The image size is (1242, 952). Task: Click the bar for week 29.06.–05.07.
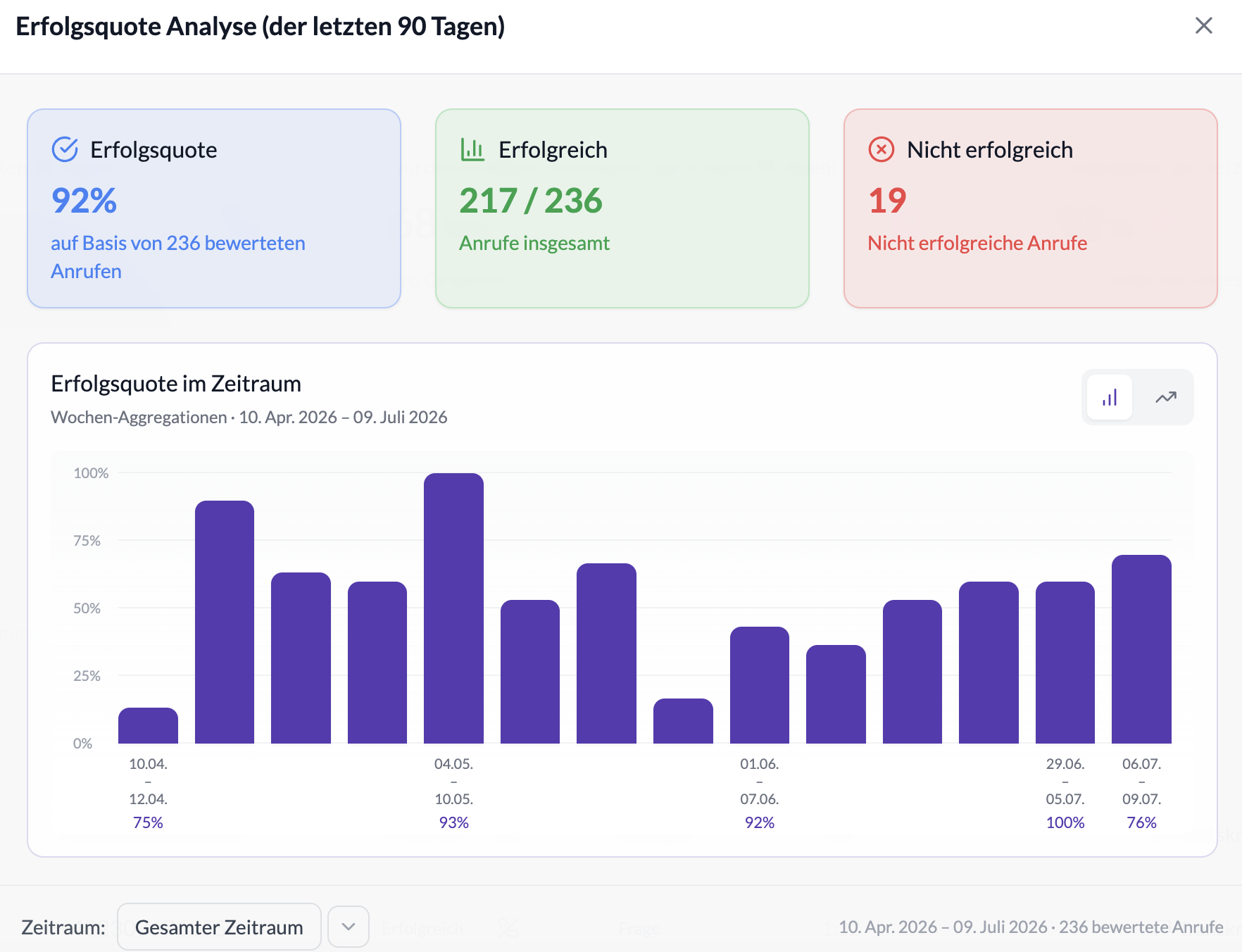pyautogui.click(x=1065, y=663)
